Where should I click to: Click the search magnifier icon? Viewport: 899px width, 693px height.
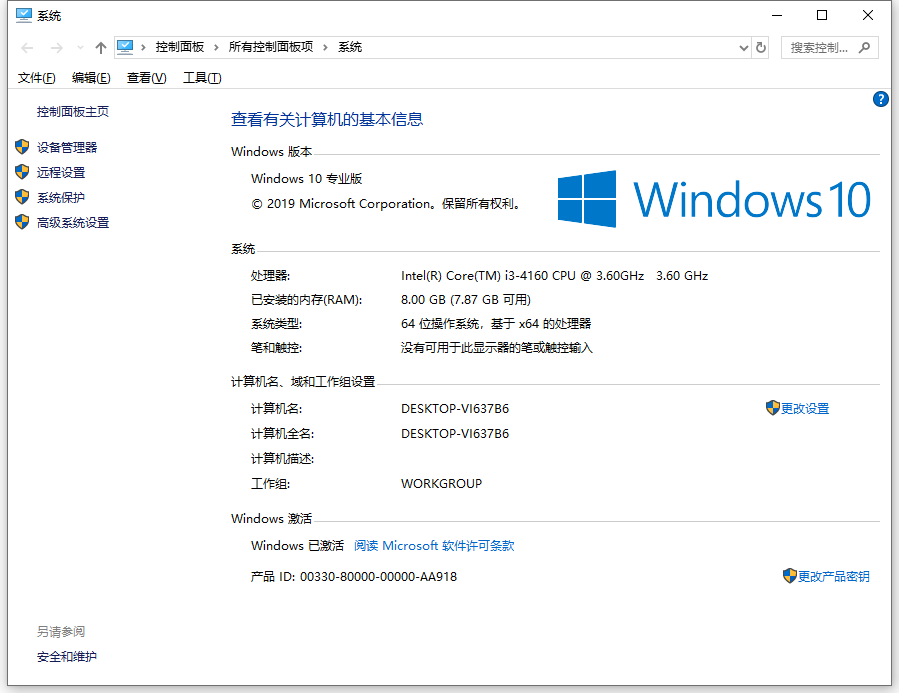click(x=864, y=48)
